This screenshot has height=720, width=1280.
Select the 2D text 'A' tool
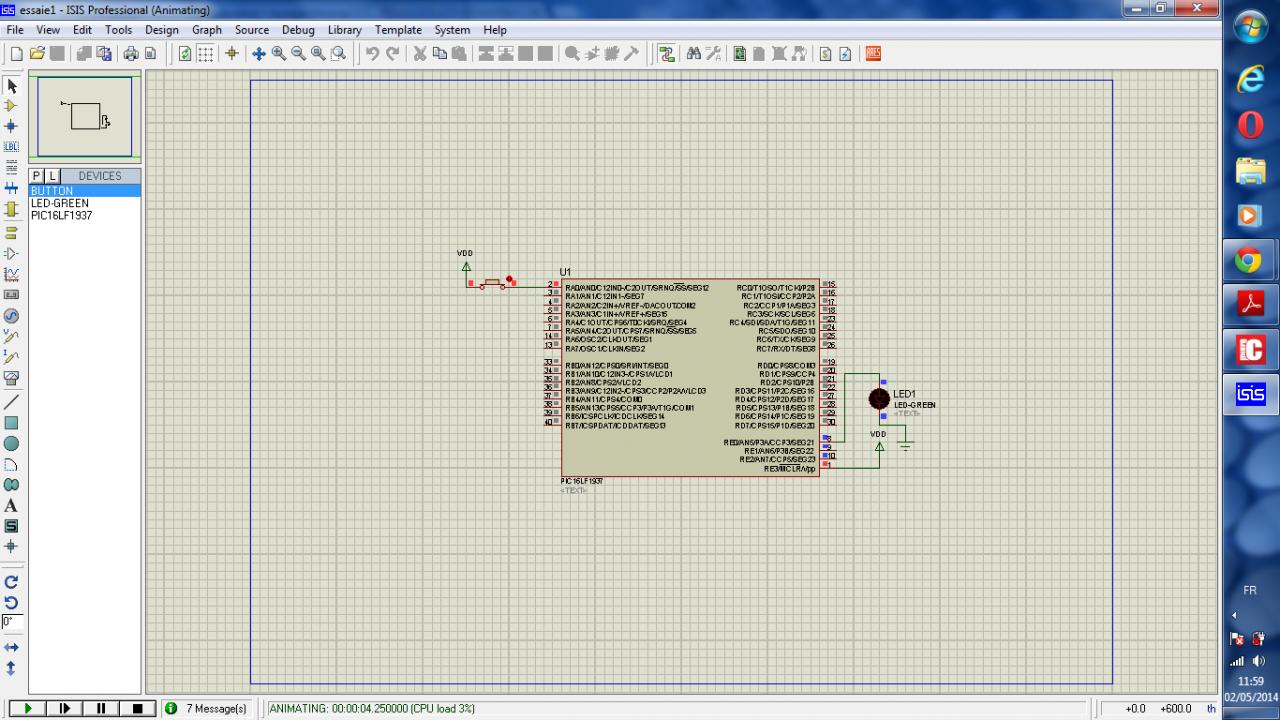[x=12, y=506]
